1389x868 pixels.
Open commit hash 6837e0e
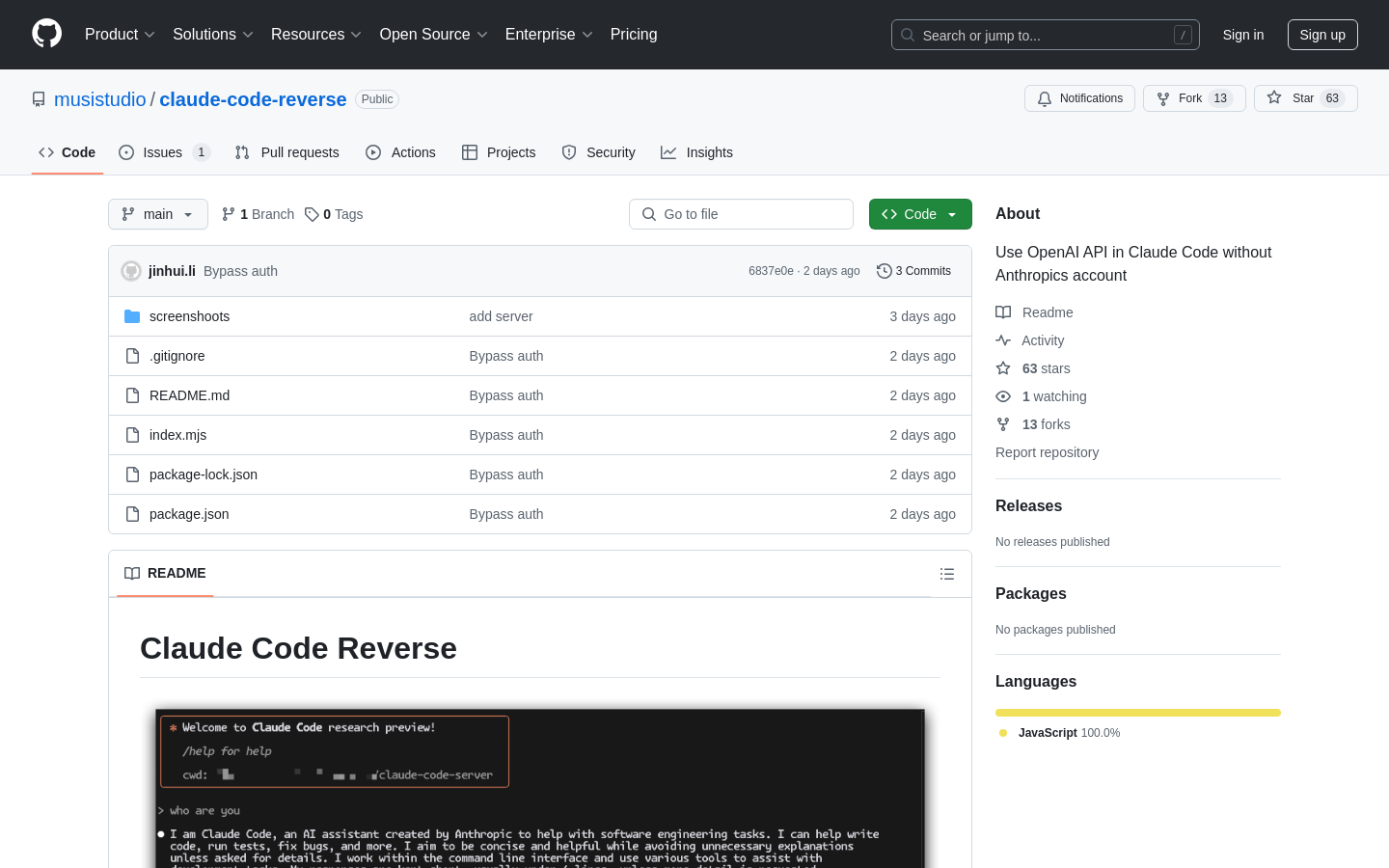(771, 271)
